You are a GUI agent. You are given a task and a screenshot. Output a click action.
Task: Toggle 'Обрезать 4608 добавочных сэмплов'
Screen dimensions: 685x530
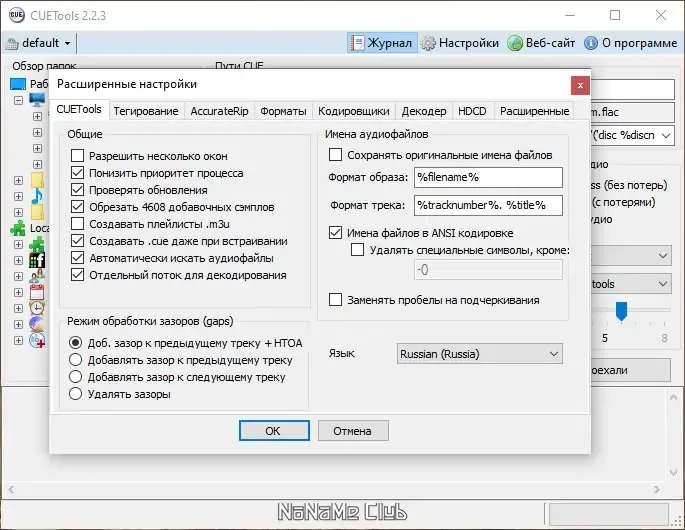pyautogui.click(x=77, y=207)
